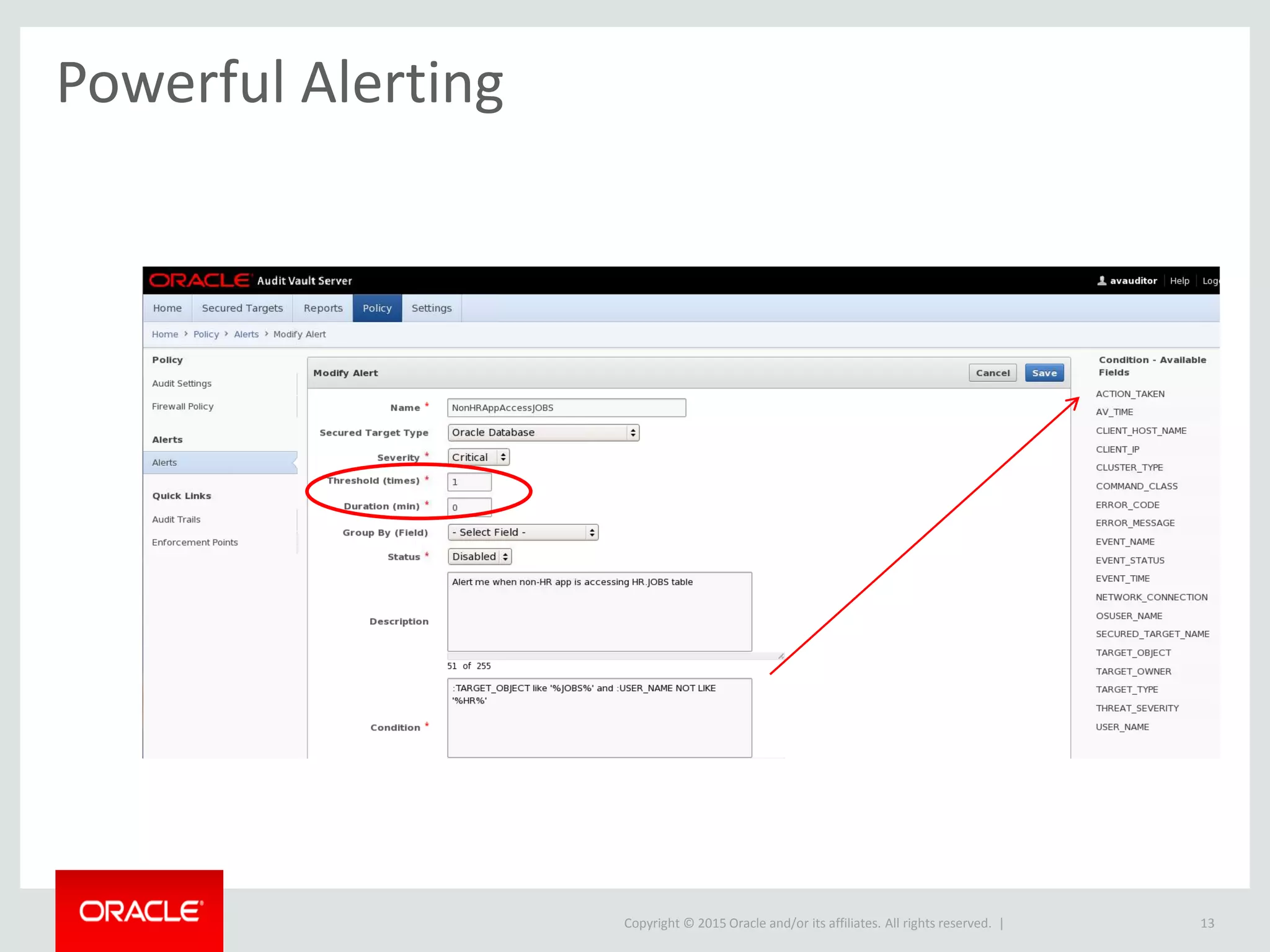The image size is (1270, 952).
Task: Click CLIENT_HOST_NAME available field
Action: tap(1141, 431)
